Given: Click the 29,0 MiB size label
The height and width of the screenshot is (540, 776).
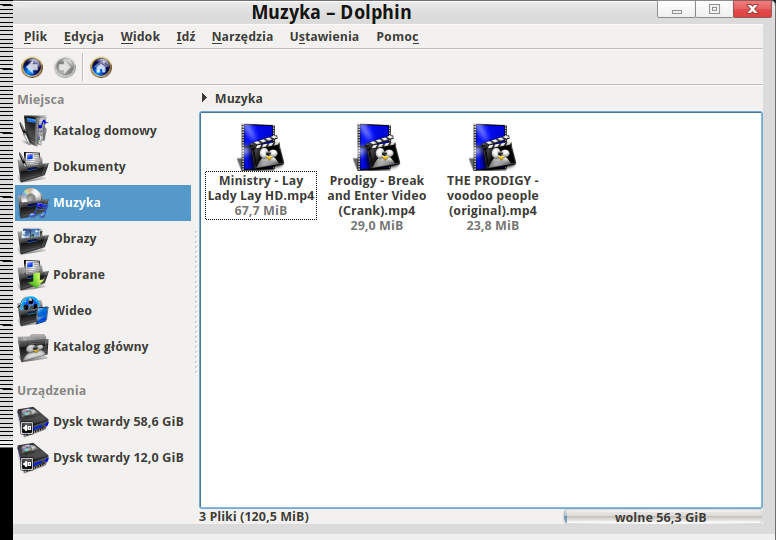Looking at the screenshot, I should [377, 226].
